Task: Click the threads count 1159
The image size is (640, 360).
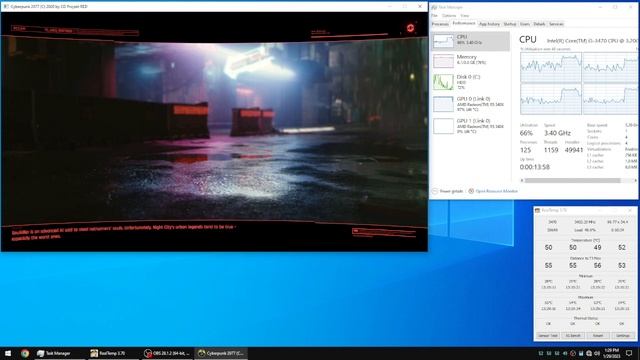Action: pos(551,150)
